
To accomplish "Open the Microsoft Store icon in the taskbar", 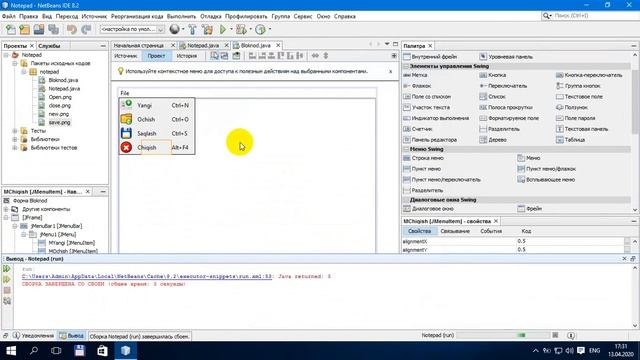I will coord(102,351).
